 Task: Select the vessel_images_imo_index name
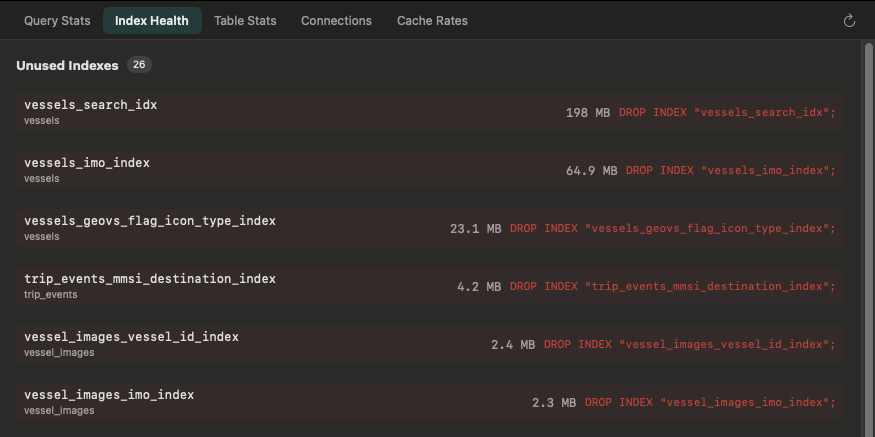pos(109,395)
